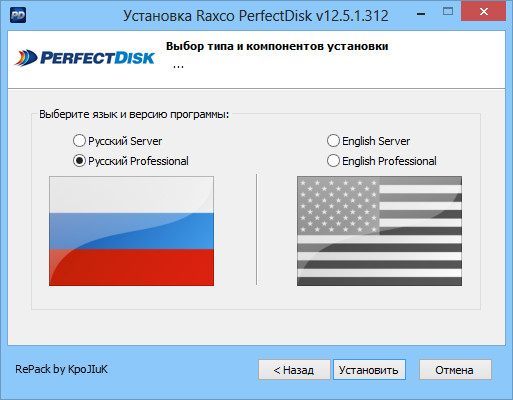
Task: Minimize the installer window
Action: pyautogui.click(x=421, y=14)
